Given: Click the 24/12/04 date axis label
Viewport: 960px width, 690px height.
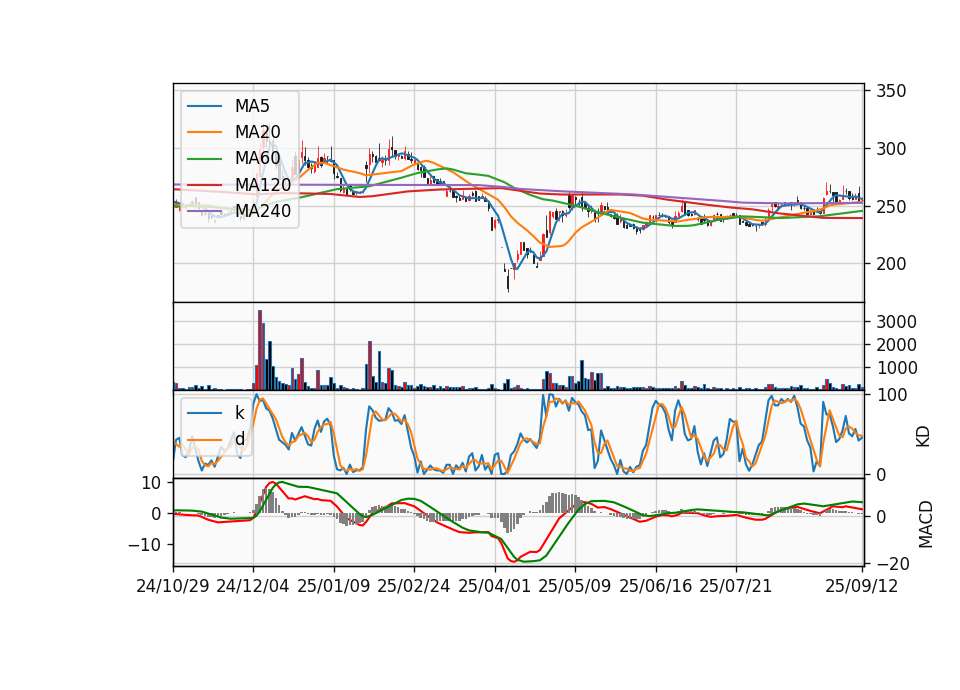Looking at the screenshot, I should click(253, 586).
